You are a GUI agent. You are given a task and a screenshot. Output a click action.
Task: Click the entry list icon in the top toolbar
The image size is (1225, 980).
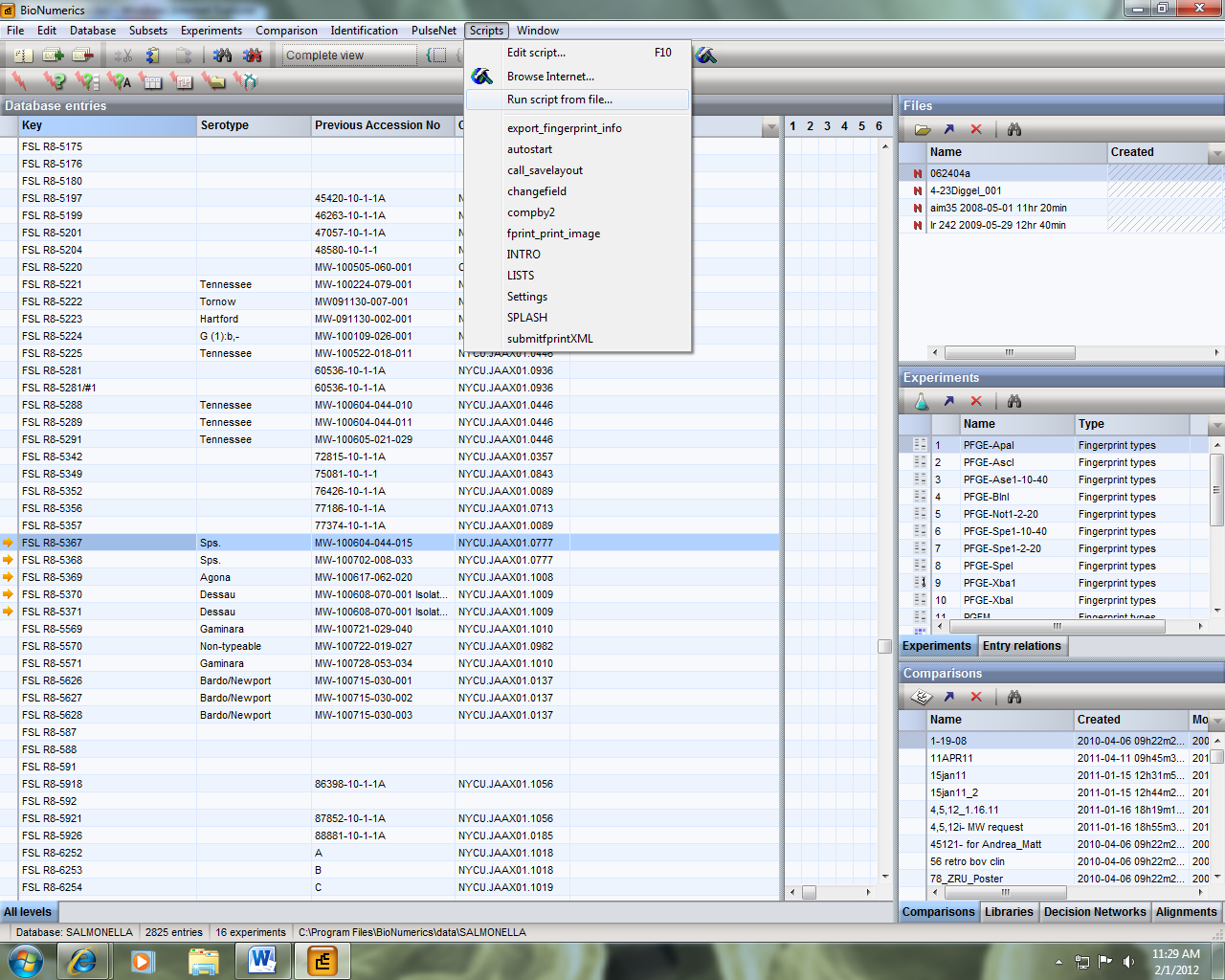[23, 56]
